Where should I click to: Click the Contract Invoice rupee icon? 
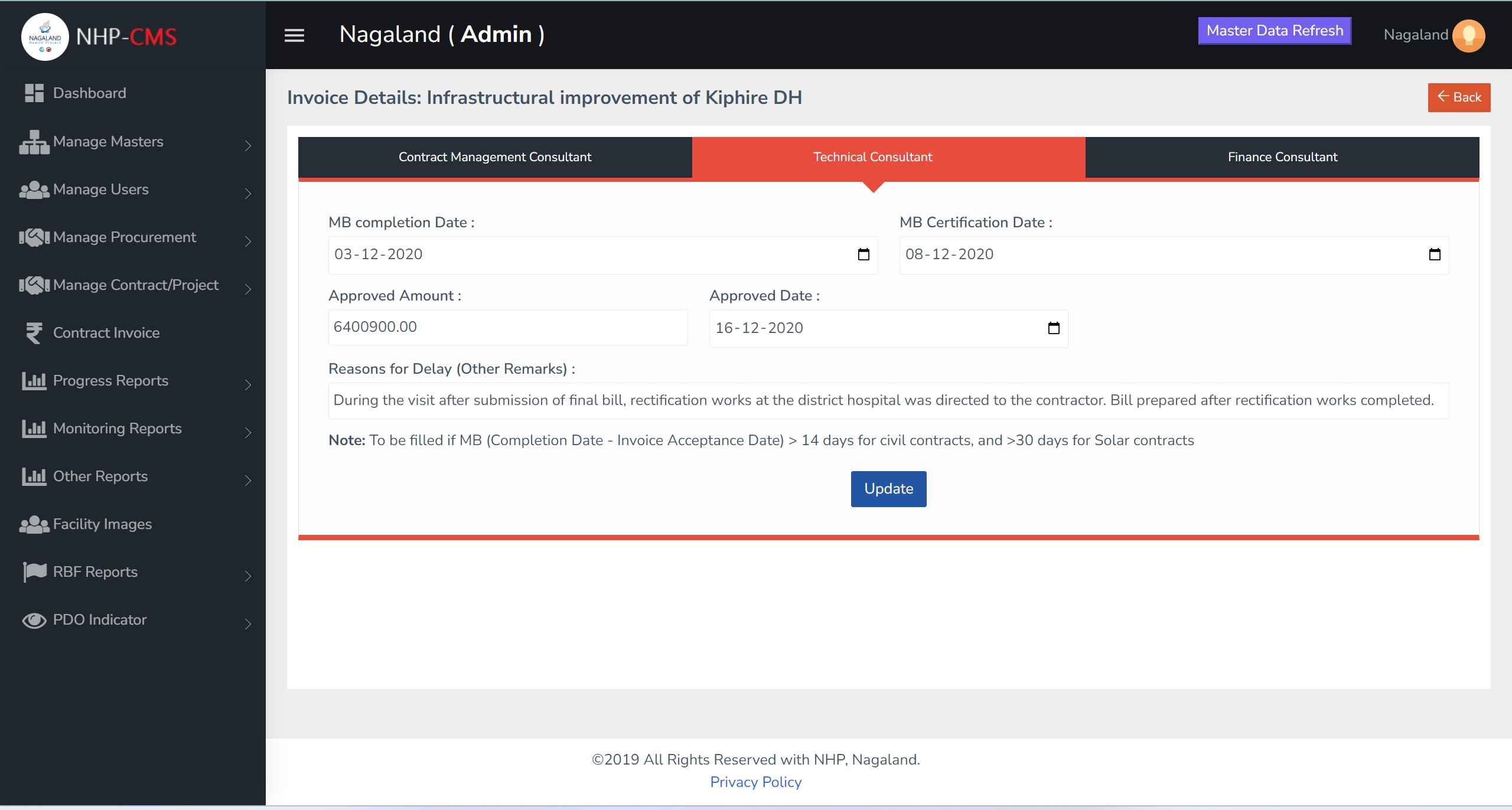[x=34, y=333]
